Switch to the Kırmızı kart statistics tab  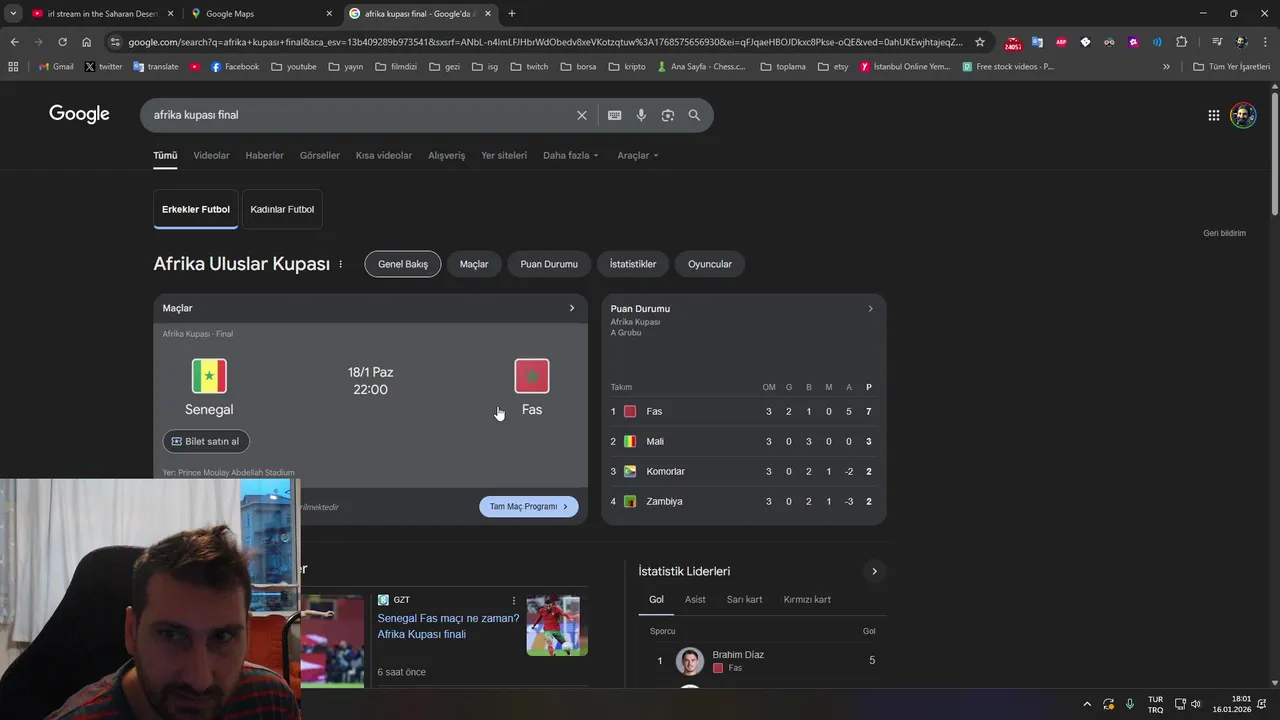(807, 599)
